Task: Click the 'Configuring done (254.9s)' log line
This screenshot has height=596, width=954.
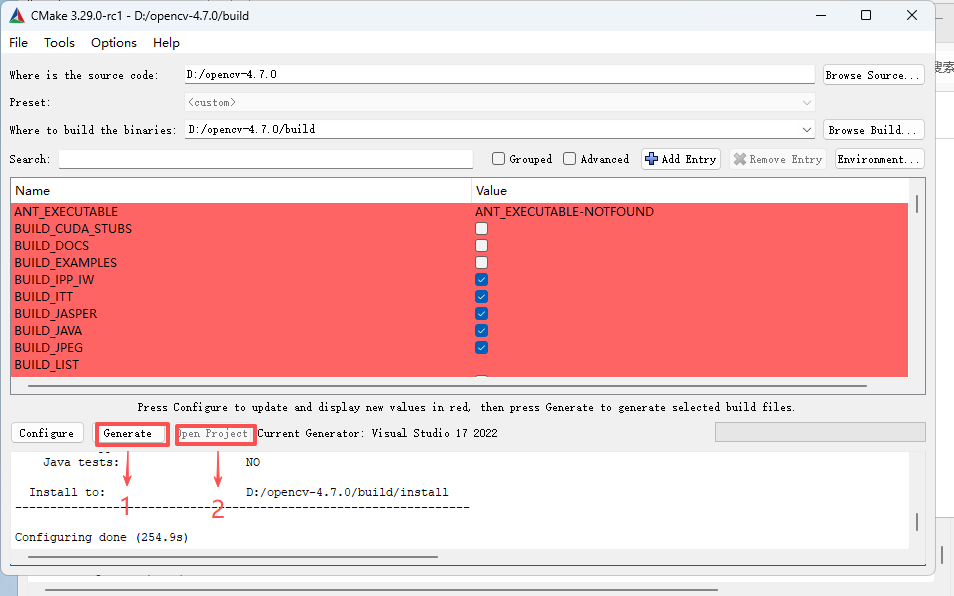Action: [102, 537]
